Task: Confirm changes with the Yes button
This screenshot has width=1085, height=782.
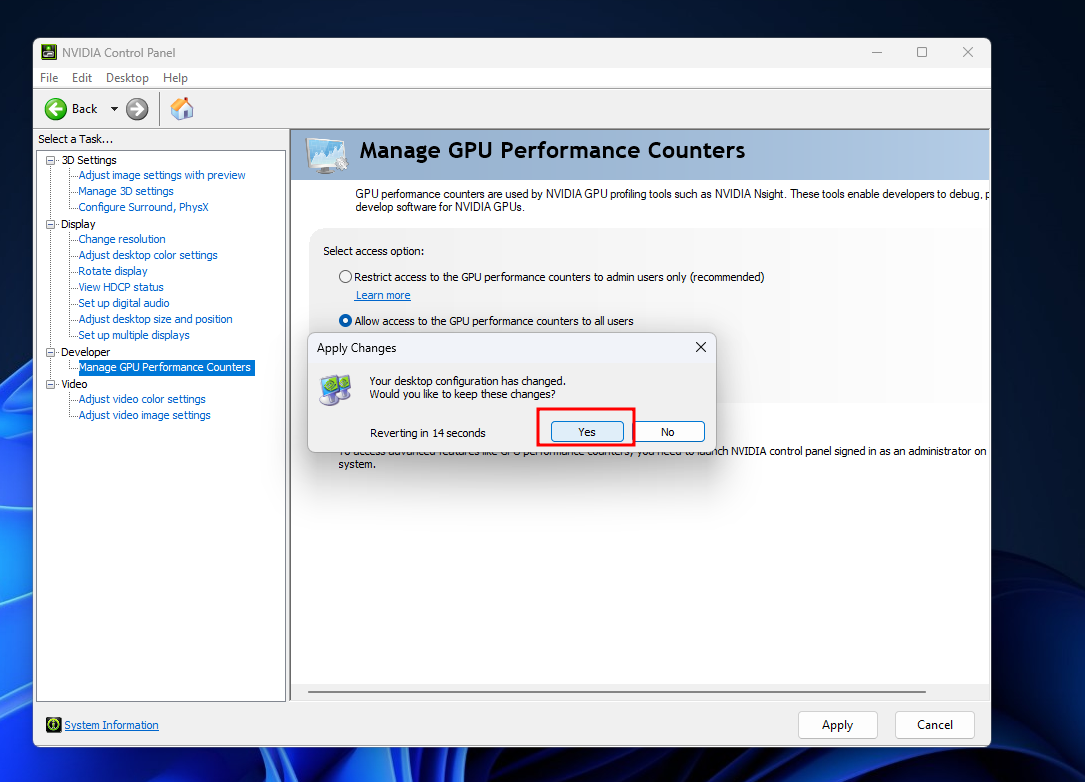Action: 585,430
